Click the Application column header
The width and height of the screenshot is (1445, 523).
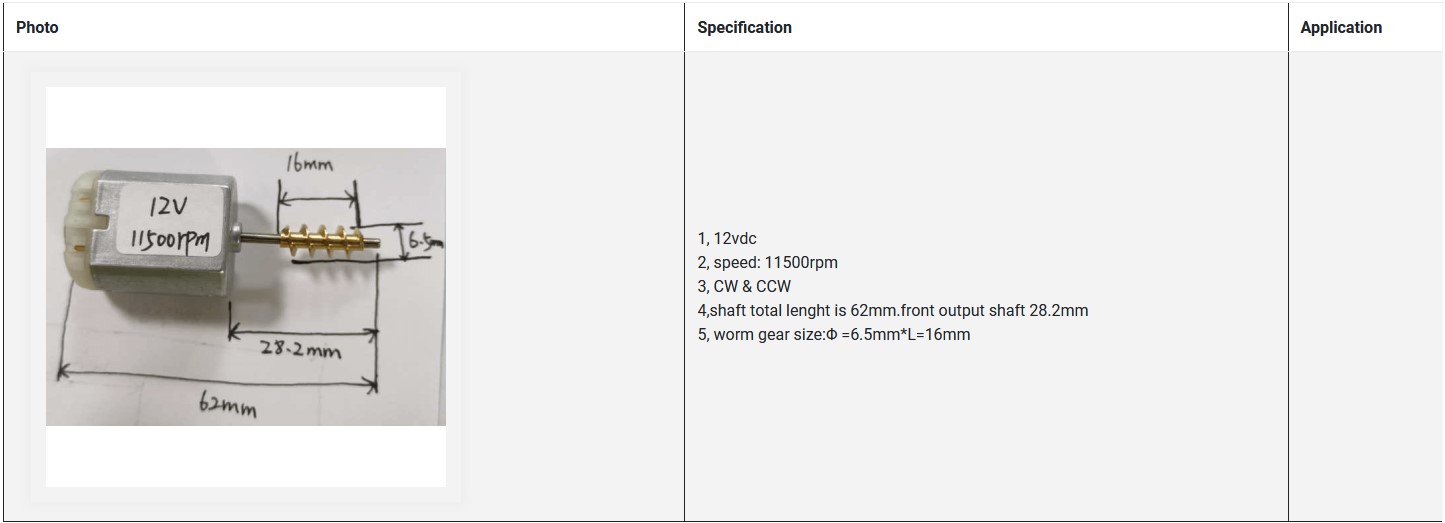pyautogui.click(x=1340, y=28)
